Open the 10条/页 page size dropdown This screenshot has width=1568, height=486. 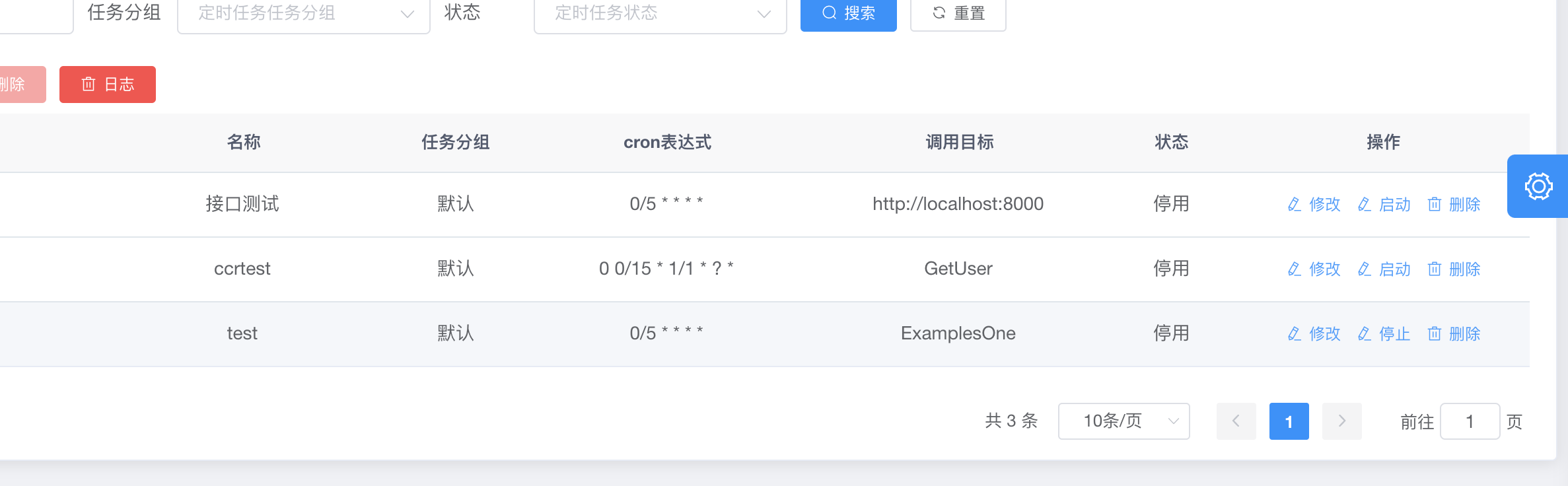coord(1124,421)
